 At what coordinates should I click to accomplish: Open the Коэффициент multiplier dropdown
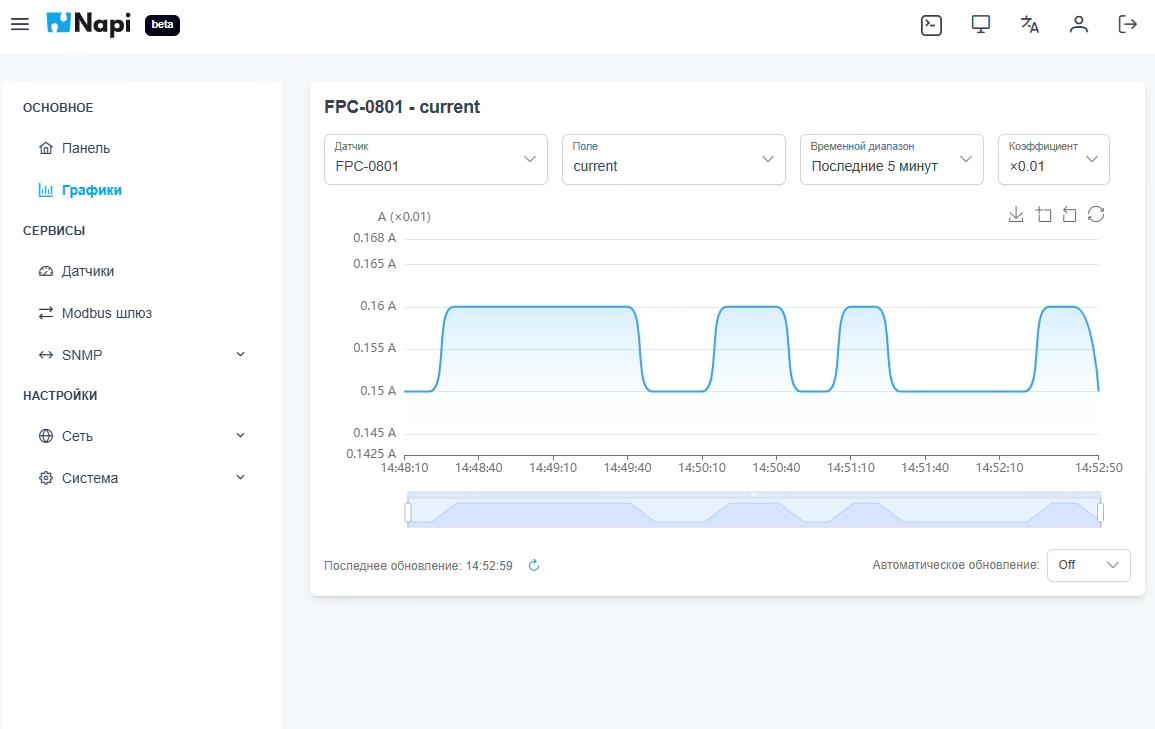click(x=1054, y=160)
